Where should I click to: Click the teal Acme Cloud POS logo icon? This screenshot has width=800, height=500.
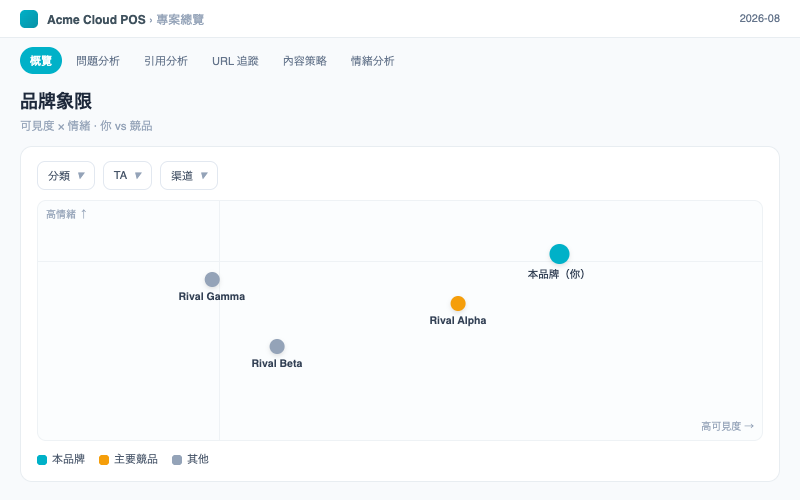(29, 19)
